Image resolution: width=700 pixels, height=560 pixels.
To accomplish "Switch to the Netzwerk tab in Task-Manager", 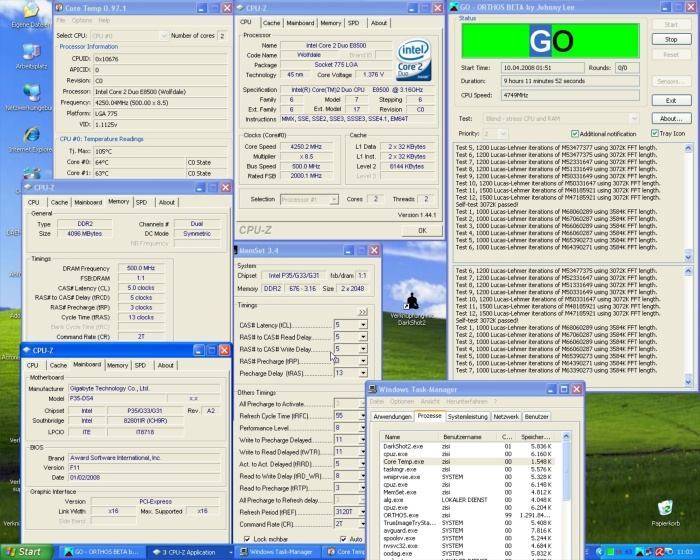I will pos(506,416).
